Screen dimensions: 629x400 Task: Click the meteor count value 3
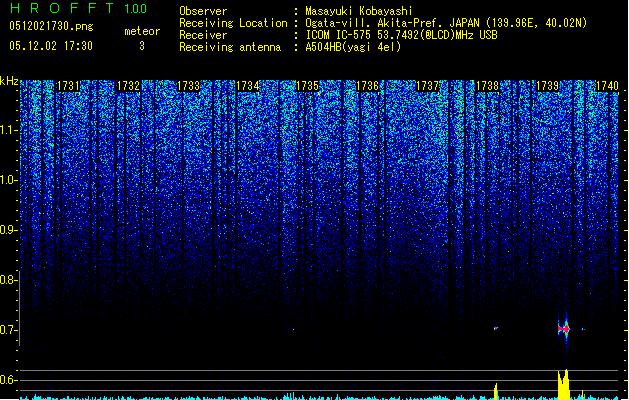point(142,46)
